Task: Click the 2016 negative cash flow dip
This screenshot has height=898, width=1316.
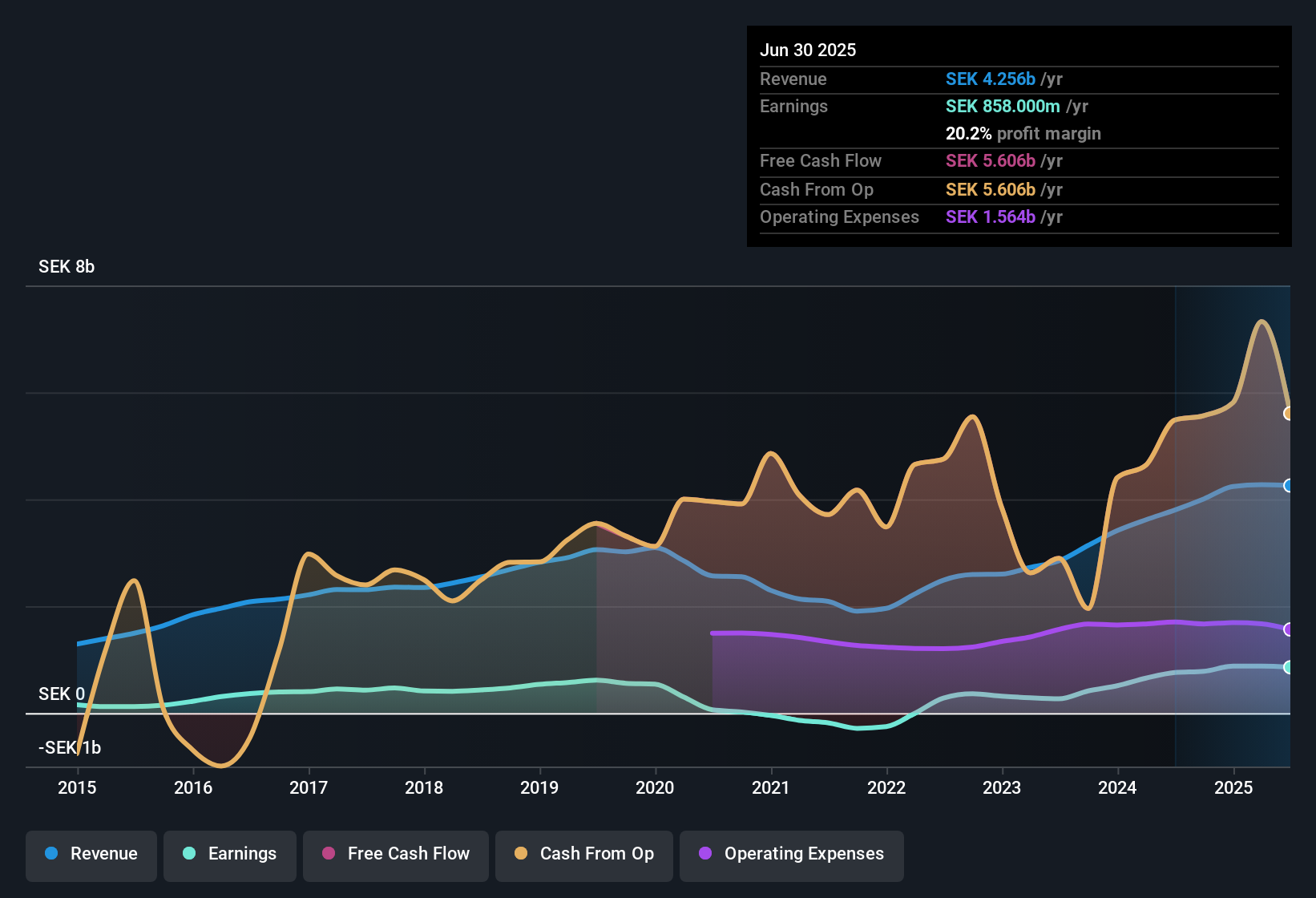Action: point(220,762)
